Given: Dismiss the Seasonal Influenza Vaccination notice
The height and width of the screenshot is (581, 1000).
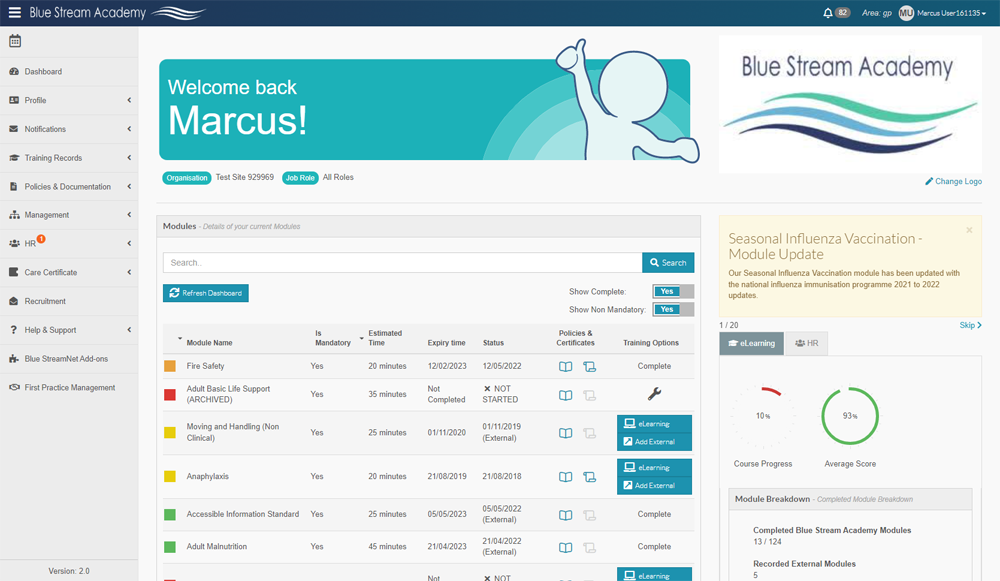Looking at the screenshot, I should (x=968, y=230).
